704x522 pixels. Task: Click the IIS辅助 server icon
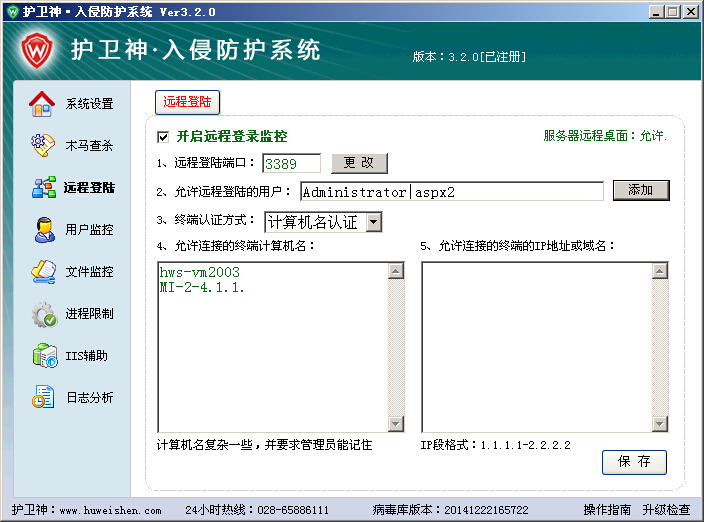45,355
